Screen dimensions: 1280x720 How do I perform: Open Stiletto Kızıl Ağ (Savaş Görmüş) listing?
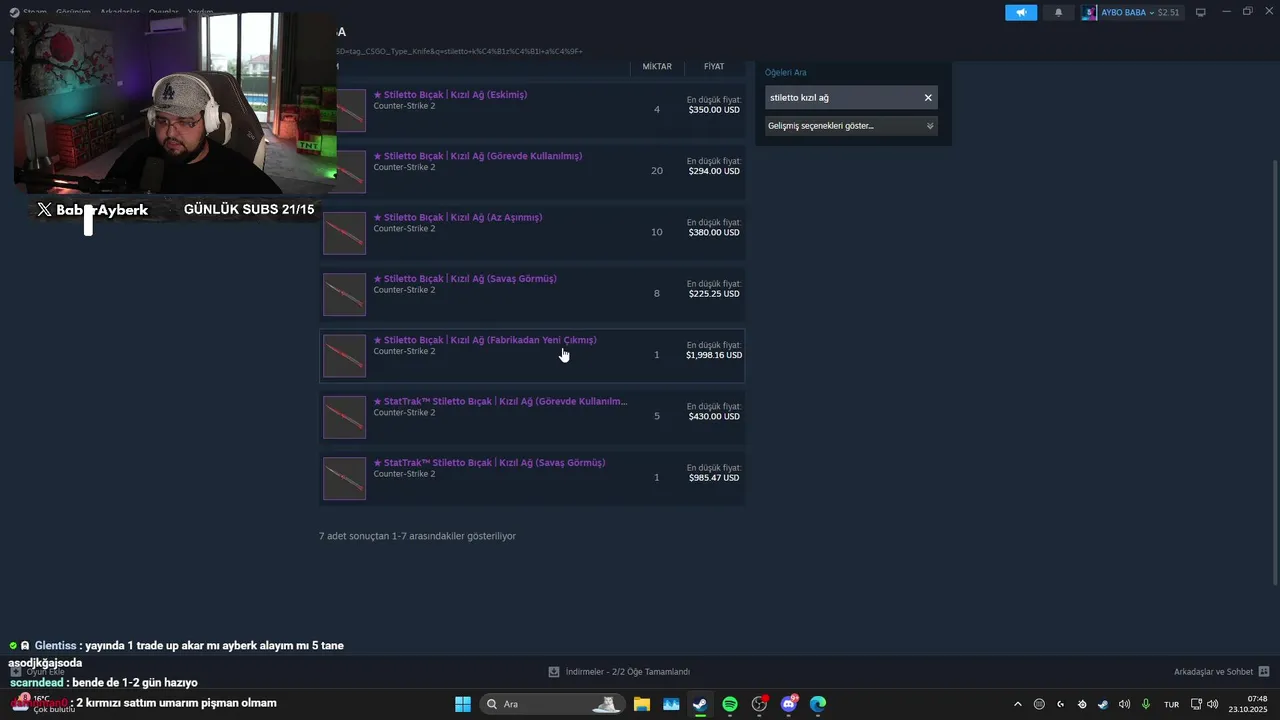[532, 294]
